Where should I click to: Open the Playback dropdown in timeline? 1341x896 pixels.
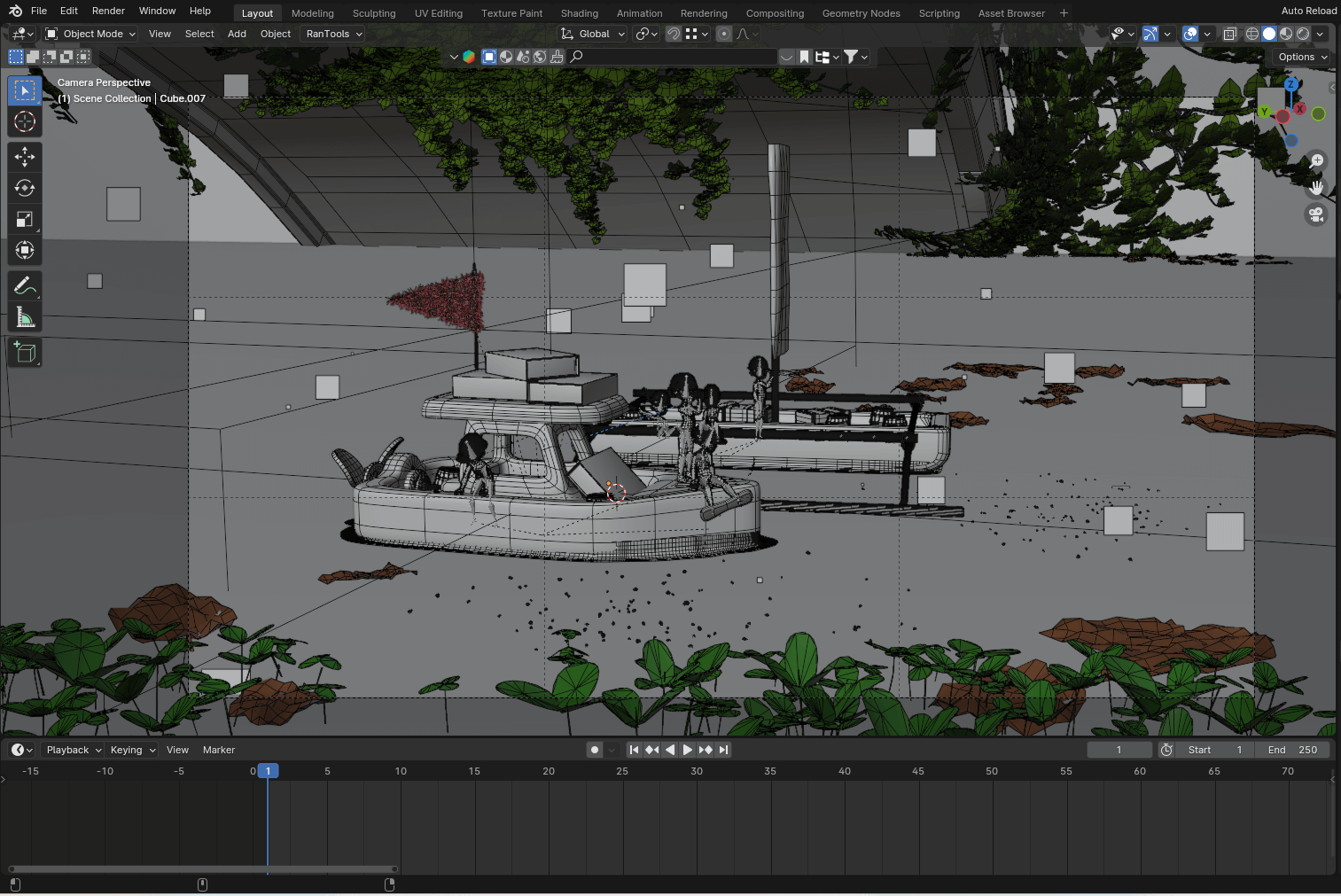click(74, 750)
